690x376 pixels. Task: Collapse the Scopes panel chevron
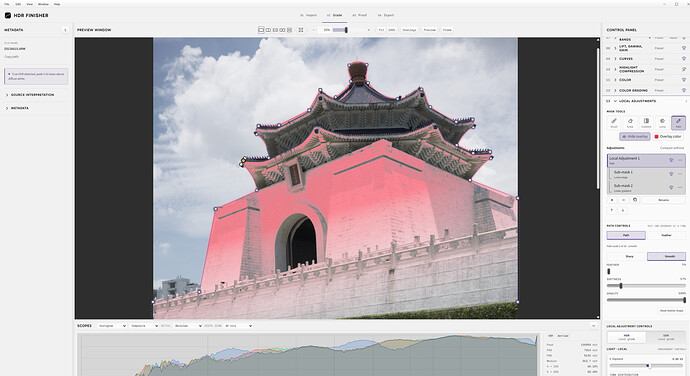593,326
